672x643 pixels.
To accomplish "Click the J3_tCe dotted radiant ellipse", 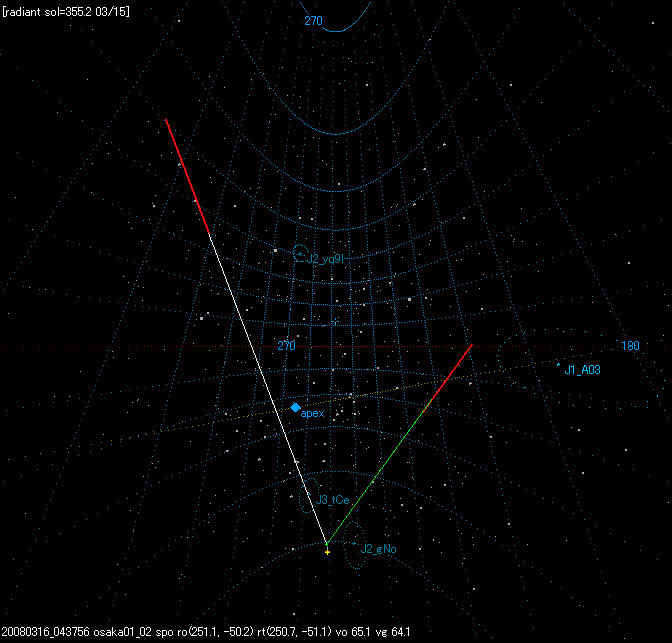I will tap(309, 496).
